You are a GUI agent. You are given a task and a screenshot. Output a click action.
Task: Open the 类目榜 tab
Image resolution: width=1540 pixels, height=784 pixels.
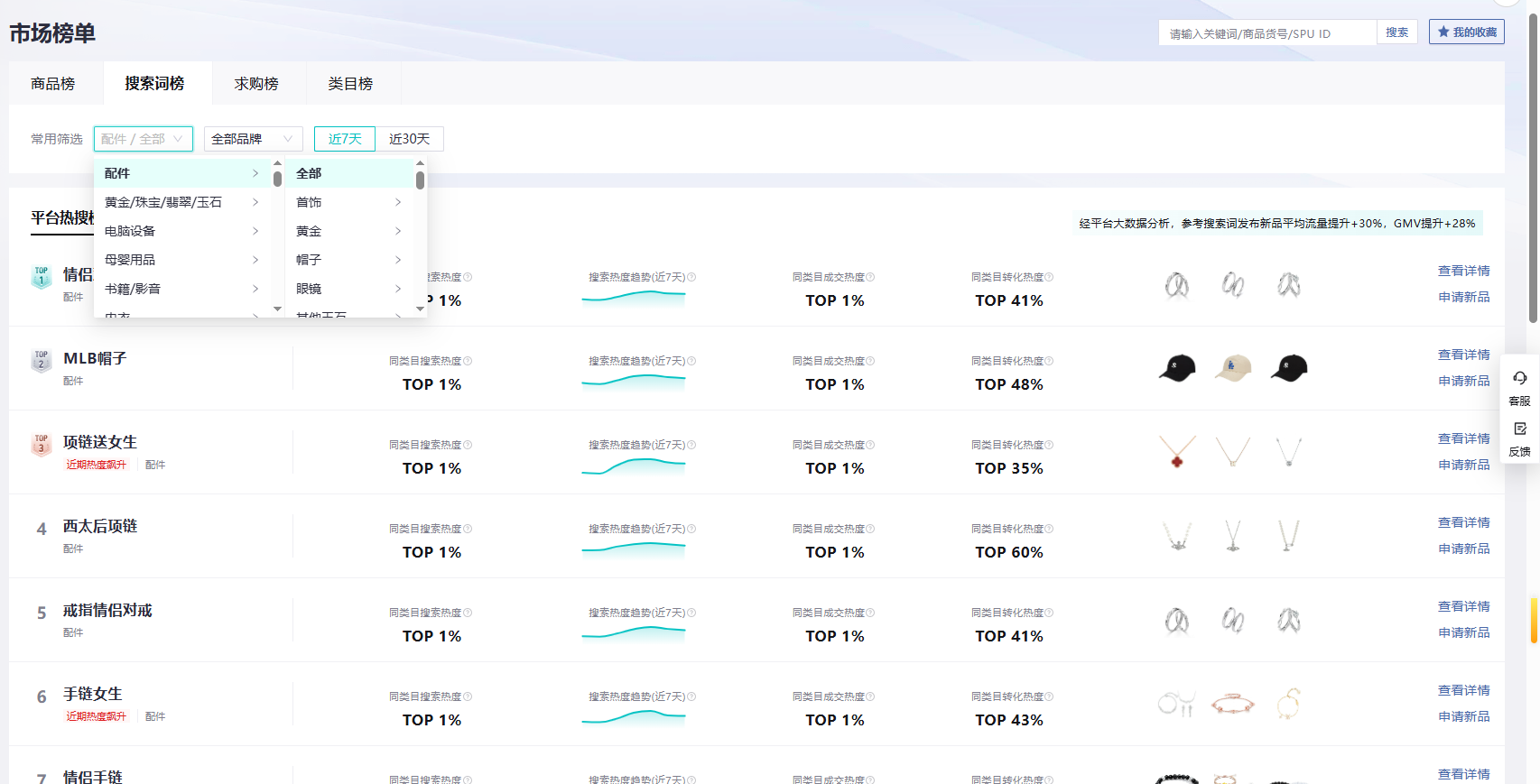tap(350, 84)
